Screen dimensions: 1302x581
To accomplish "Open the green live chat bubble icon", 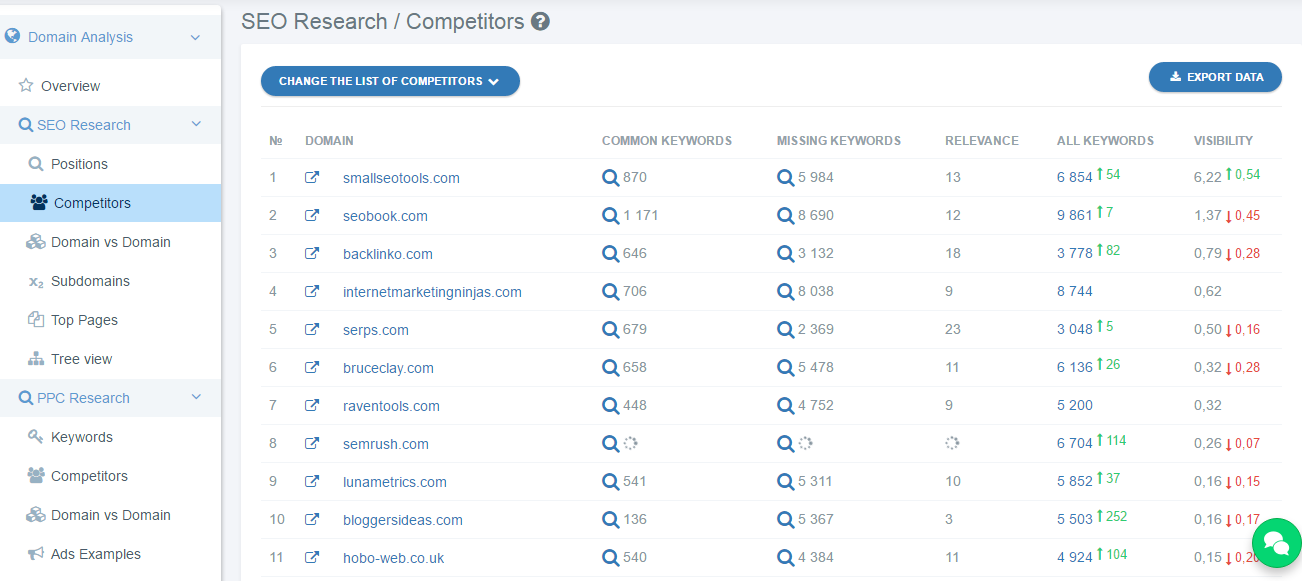I will (1276, 543).
